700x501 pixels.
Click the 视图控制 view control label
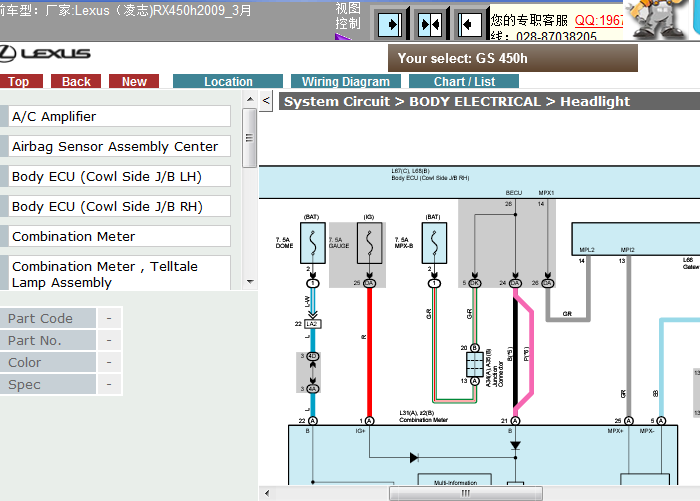pos(347,16)
